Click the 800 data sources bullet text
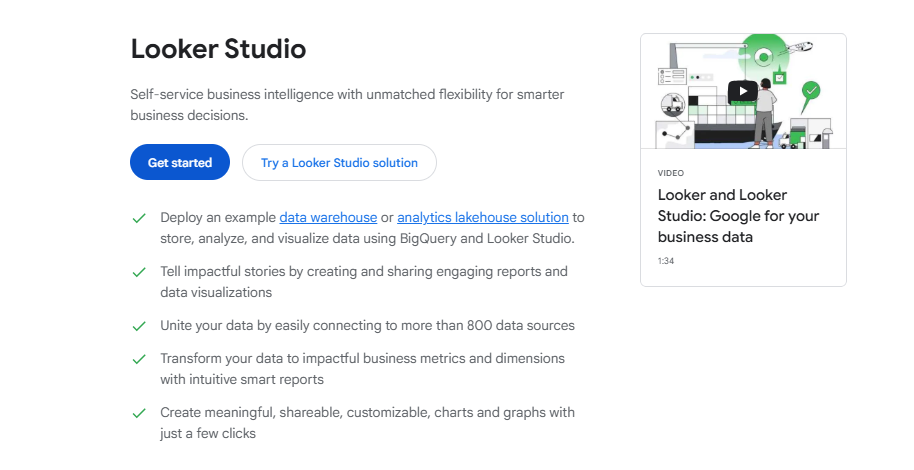Viewport: 914px width, 470px height. click(367, 325)
